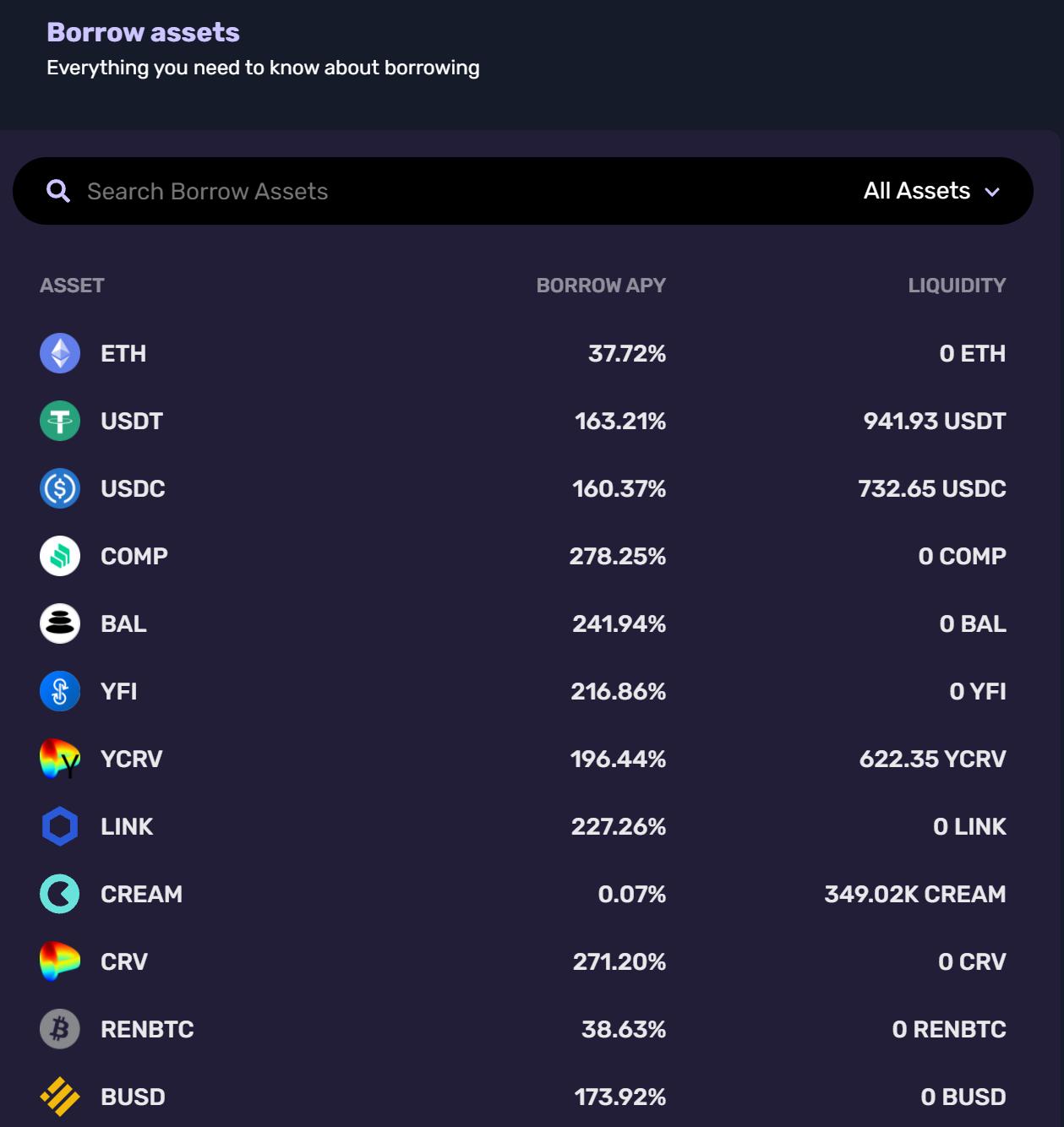Click the 349.02K CREAM liquidity value
Viewport: 1064px width, 1127px height.
click(x=915, y=894)
